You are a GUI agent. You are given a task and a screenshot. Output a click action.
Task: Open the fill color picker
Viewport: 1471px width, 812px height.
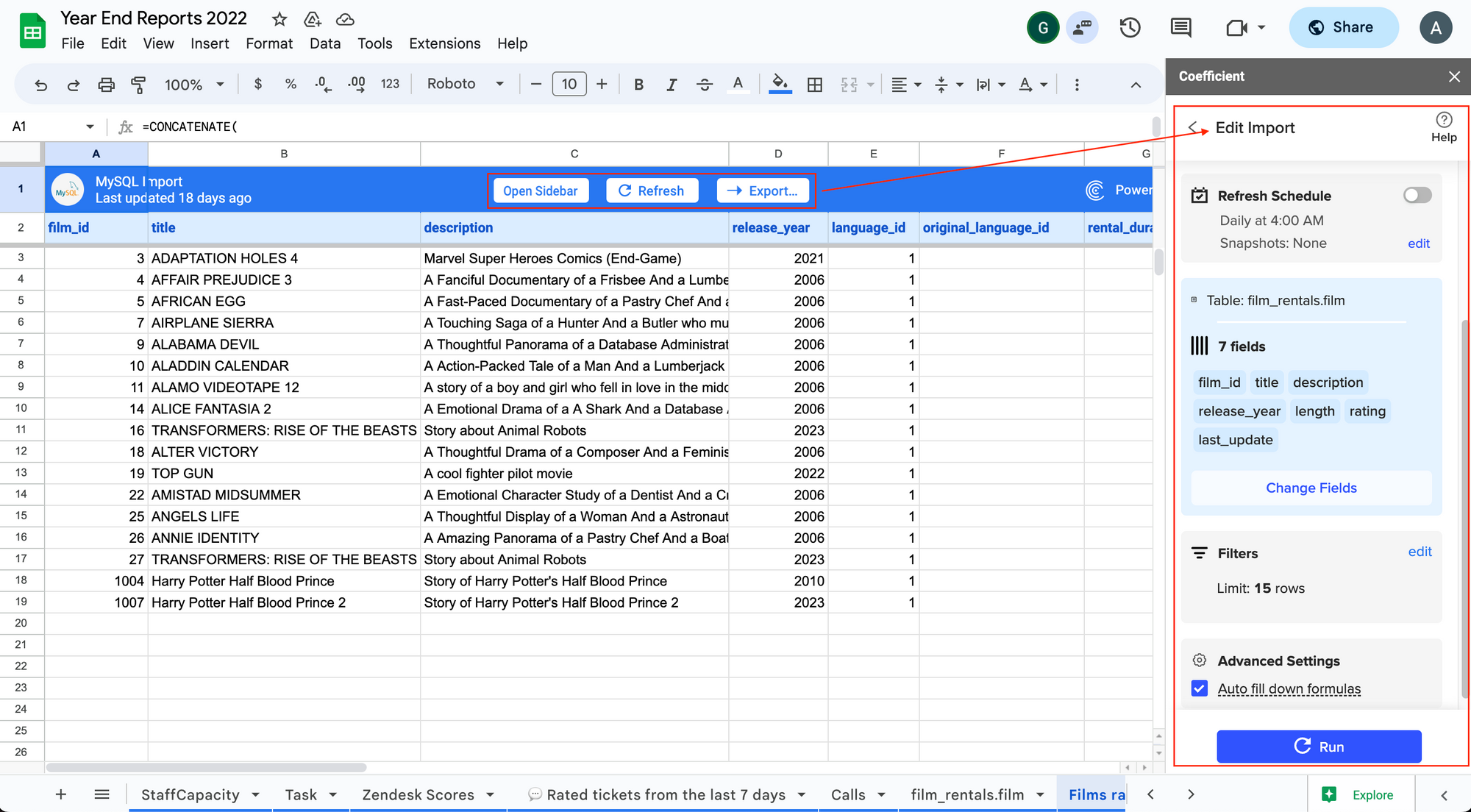(780, 84)
